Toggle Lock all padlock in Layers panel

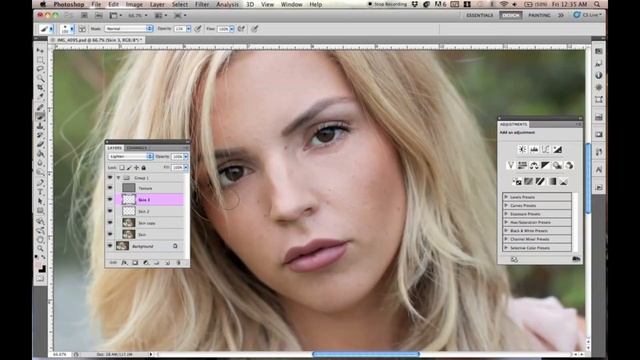(144, 168)
